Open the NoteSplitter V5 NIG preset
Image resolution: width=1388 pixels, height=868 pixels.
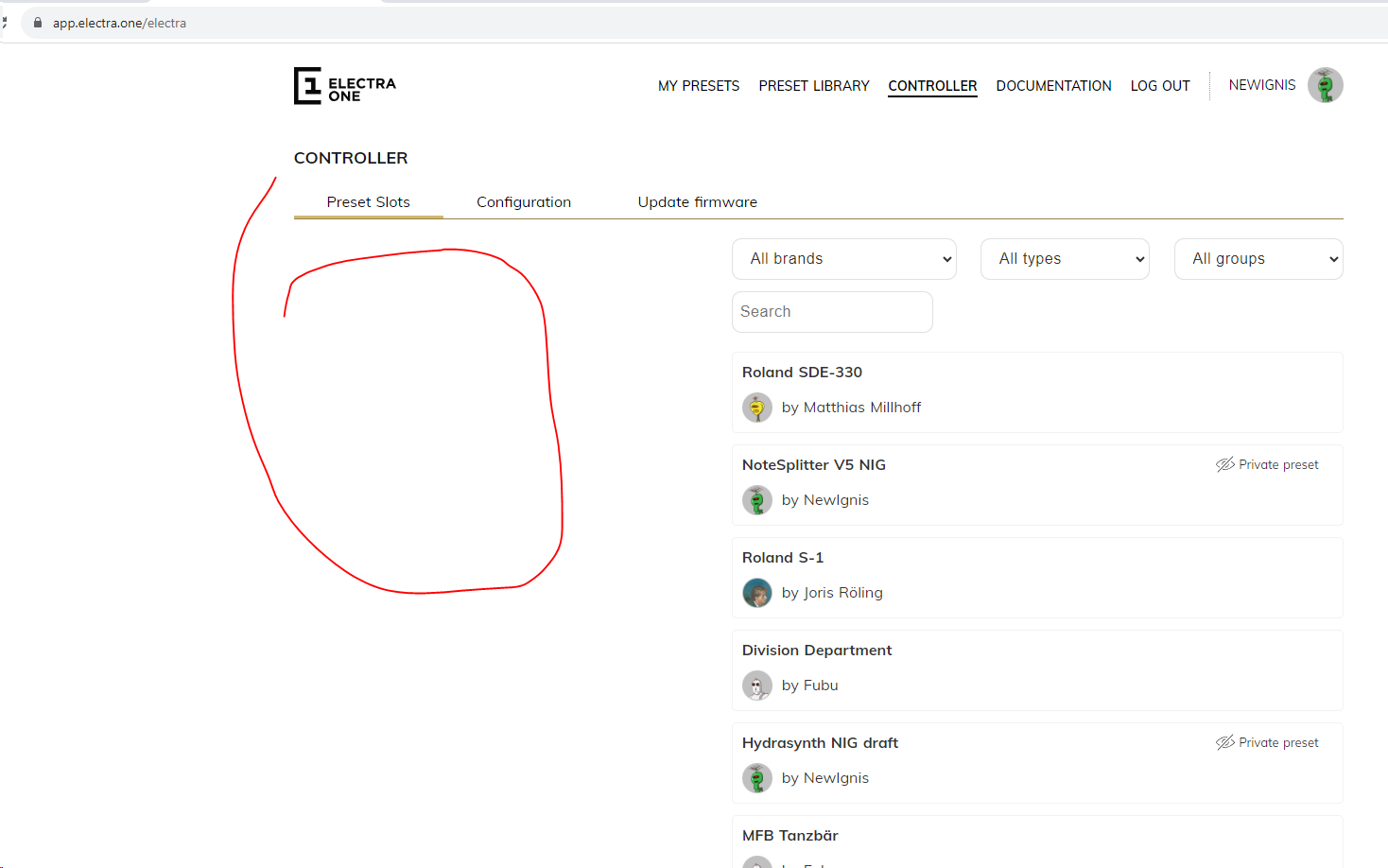tap(814, 465)
